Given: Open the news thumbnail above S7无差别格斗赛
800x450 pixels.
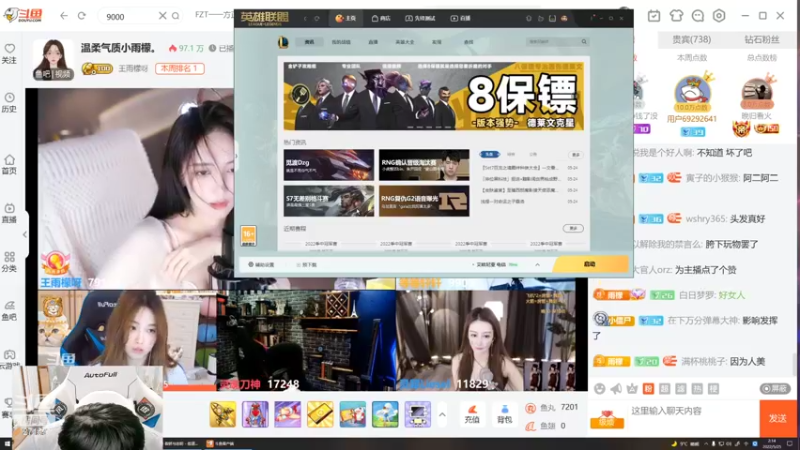Looking at the screenshot, I should [x=329, y=165].
